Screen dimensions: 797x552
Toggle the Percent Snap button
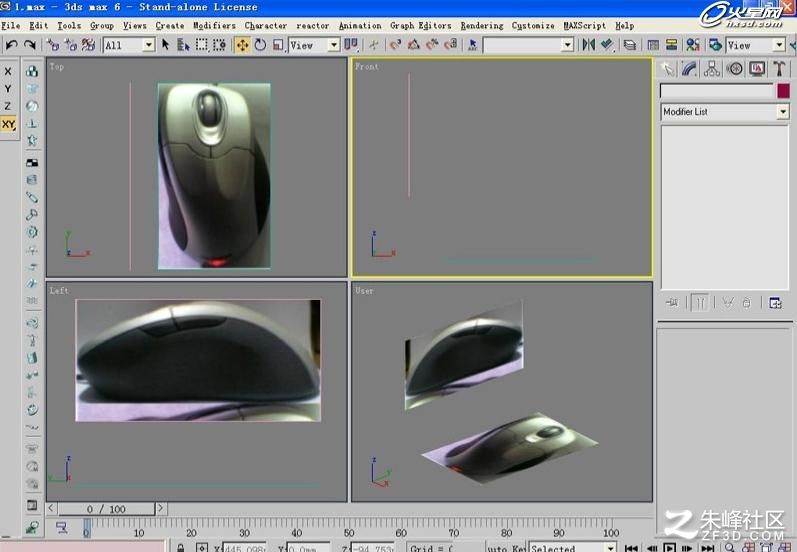click(432, 45)
